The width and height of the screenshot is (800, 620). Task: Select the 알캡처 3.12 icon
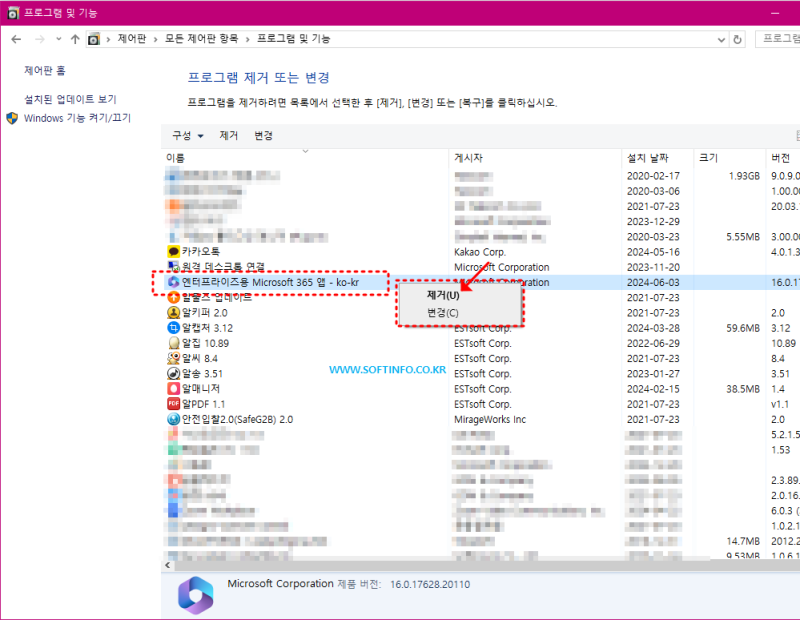point(175,328)
